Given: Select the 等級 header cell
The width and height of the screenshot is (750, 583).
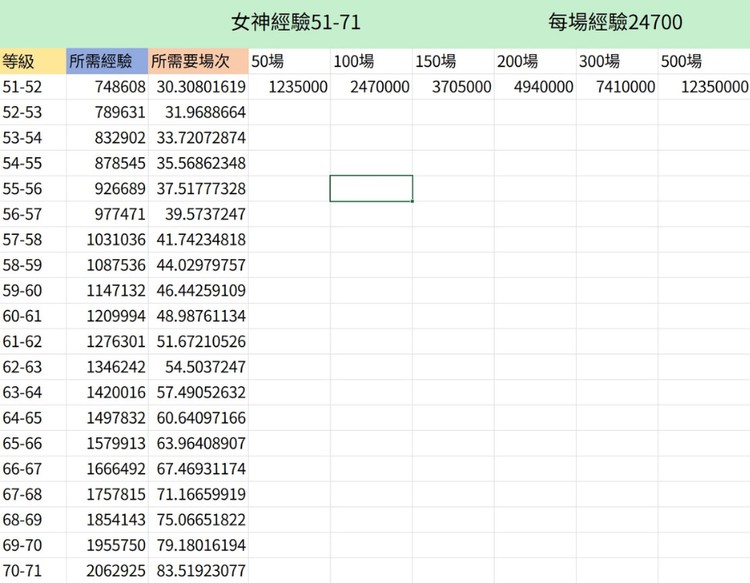Looking at the screenshot, I should [x=33, y=61].
